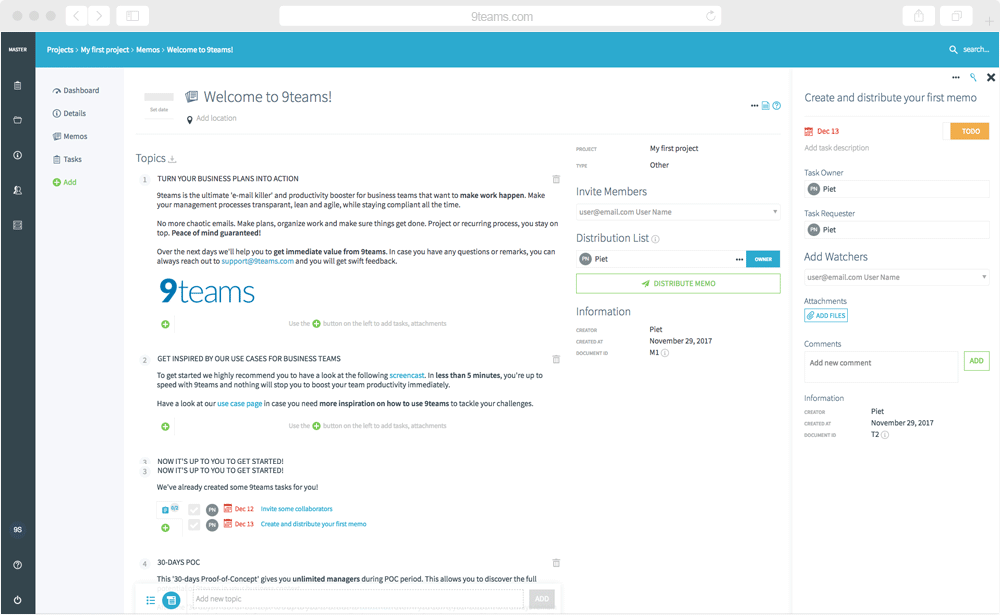Close the task detail panel
1000x615 pixels.
click(991, 77)
